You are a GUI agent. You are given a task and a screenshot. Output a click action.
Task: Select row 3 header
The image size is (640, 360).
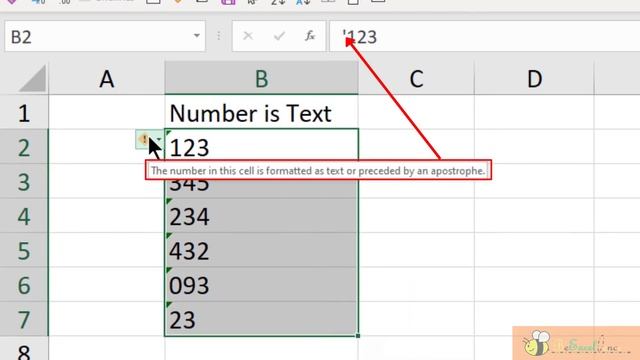(24, 181)
